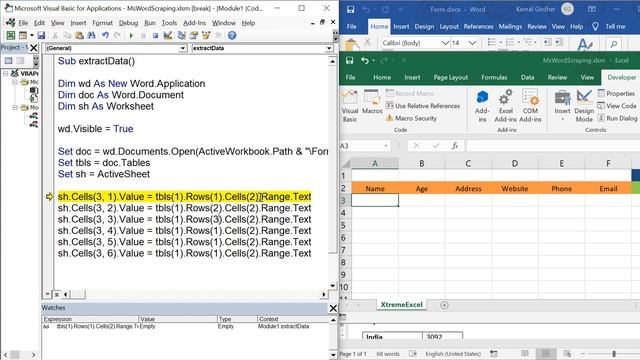The image size is (640, 360).
Task: Paste icon in VBA toolbar
Action: pyautogui.click(x=79, y=36)
